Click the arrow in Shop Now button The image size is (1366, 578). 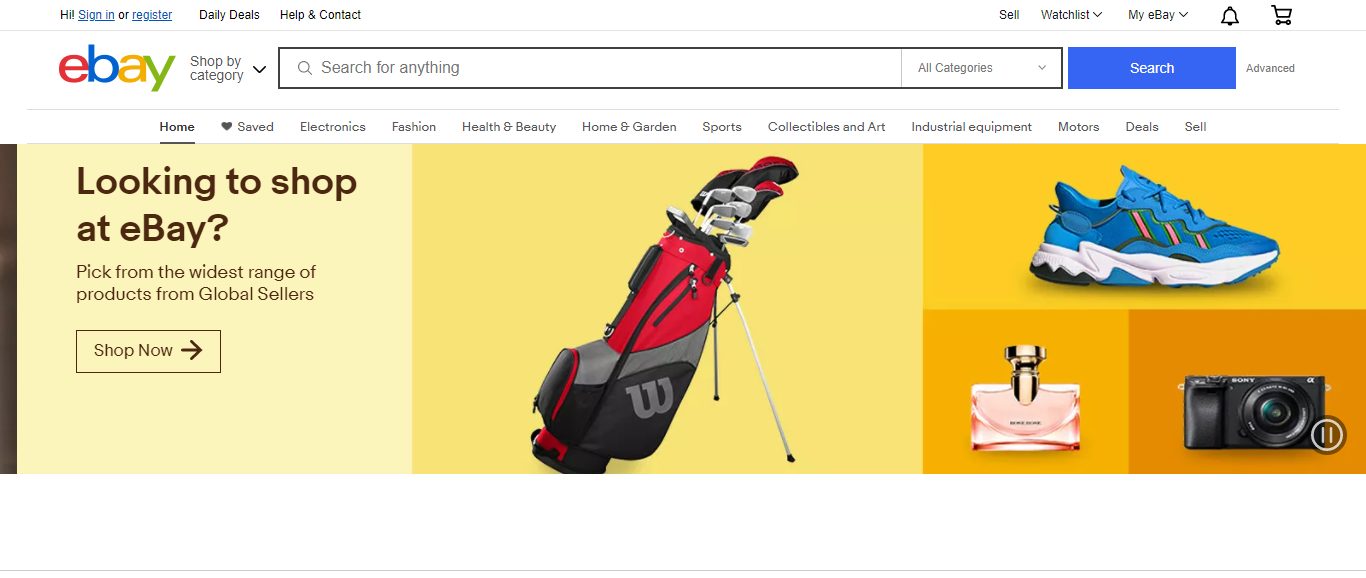coord(191,350)
